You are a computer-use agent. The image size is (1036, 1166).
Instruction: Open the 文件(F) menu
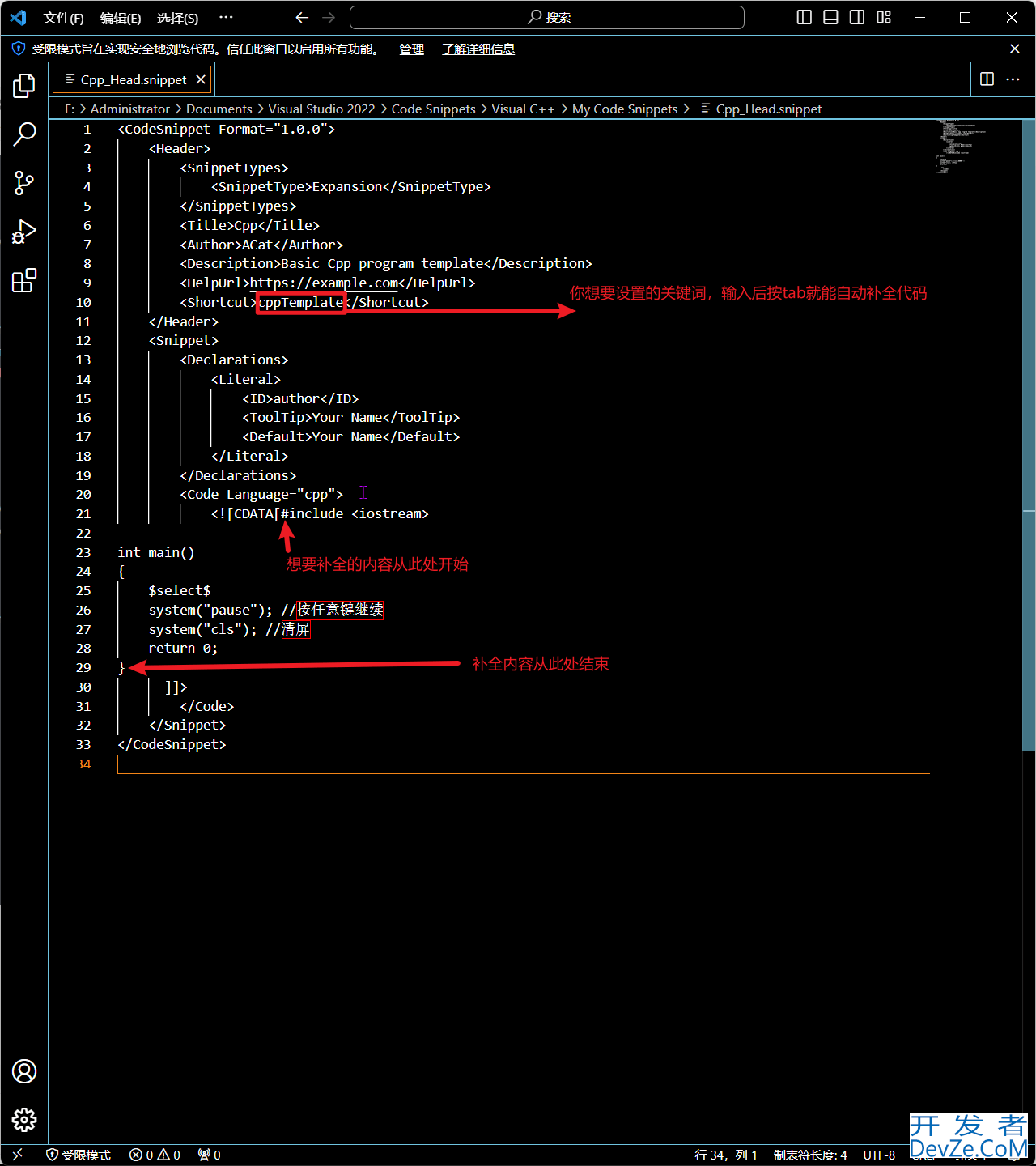[x=63, y=18]
